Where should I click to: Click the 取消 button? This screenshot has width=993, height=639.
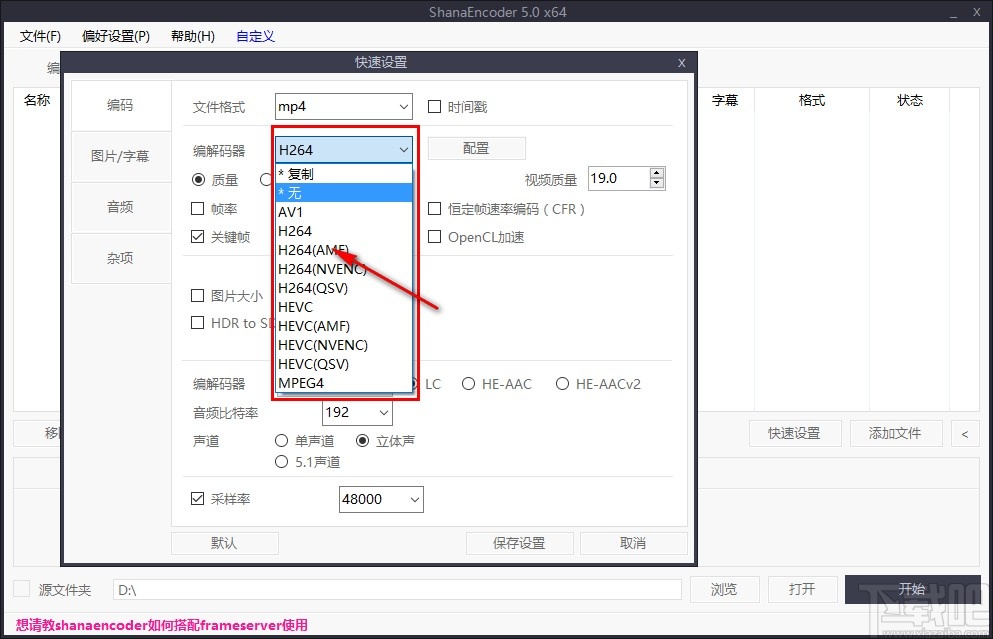coord(633,543)
